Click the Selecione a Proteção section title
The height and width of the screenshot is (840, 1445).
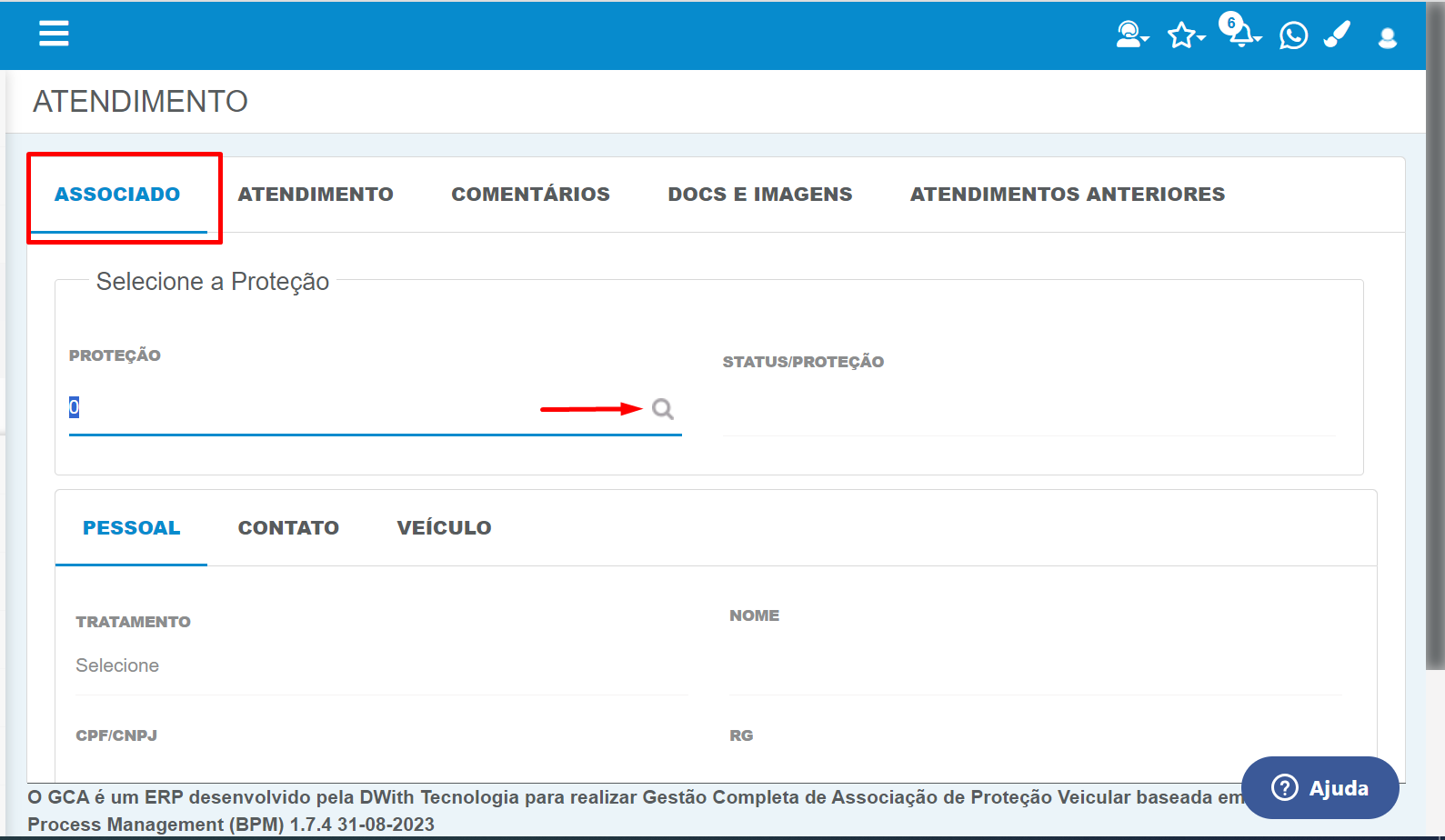click(x=213, y=282)
